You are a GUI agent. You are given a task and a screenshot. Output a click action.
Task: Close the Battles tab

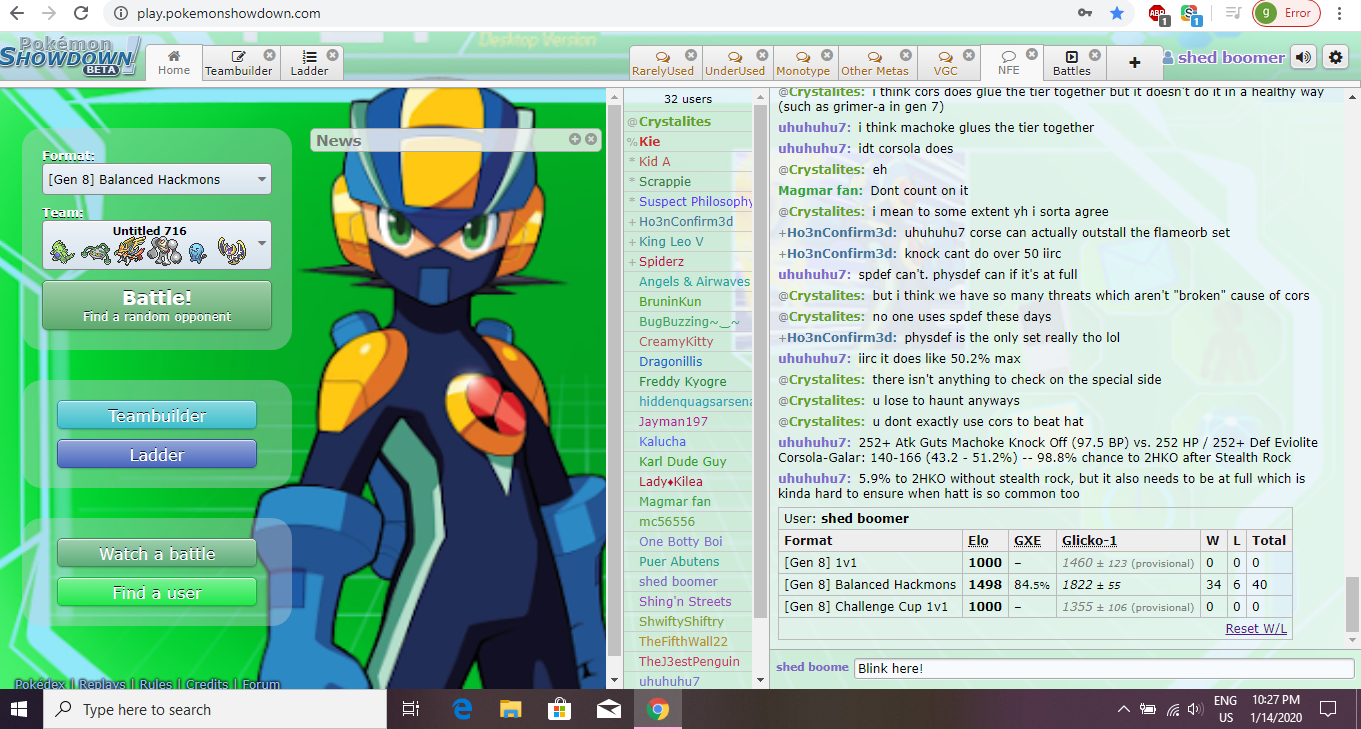tap(1095, 55)
